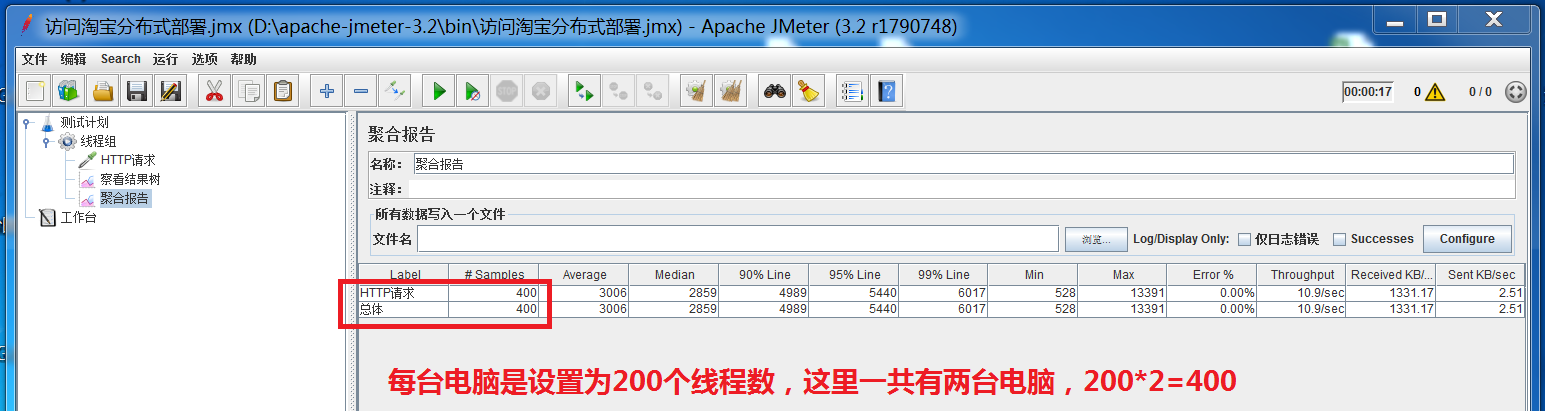Click the Median column header
This screenshot has width=1545, height=411.
pyautogui.click(x=674, y=275)
